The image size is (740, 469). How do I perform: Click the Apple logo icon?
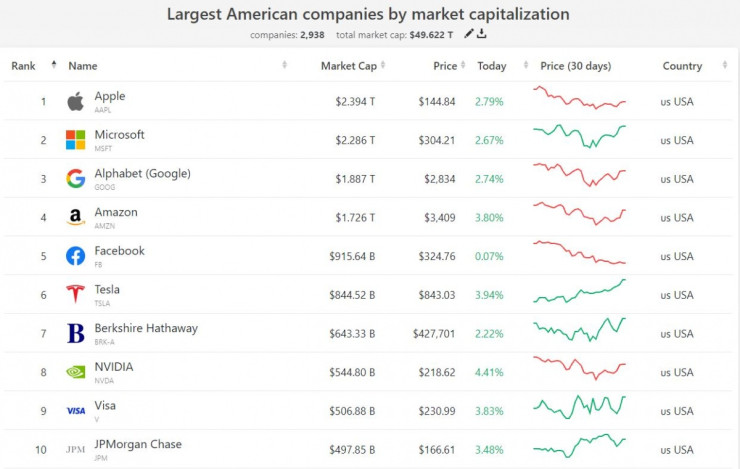75,101
